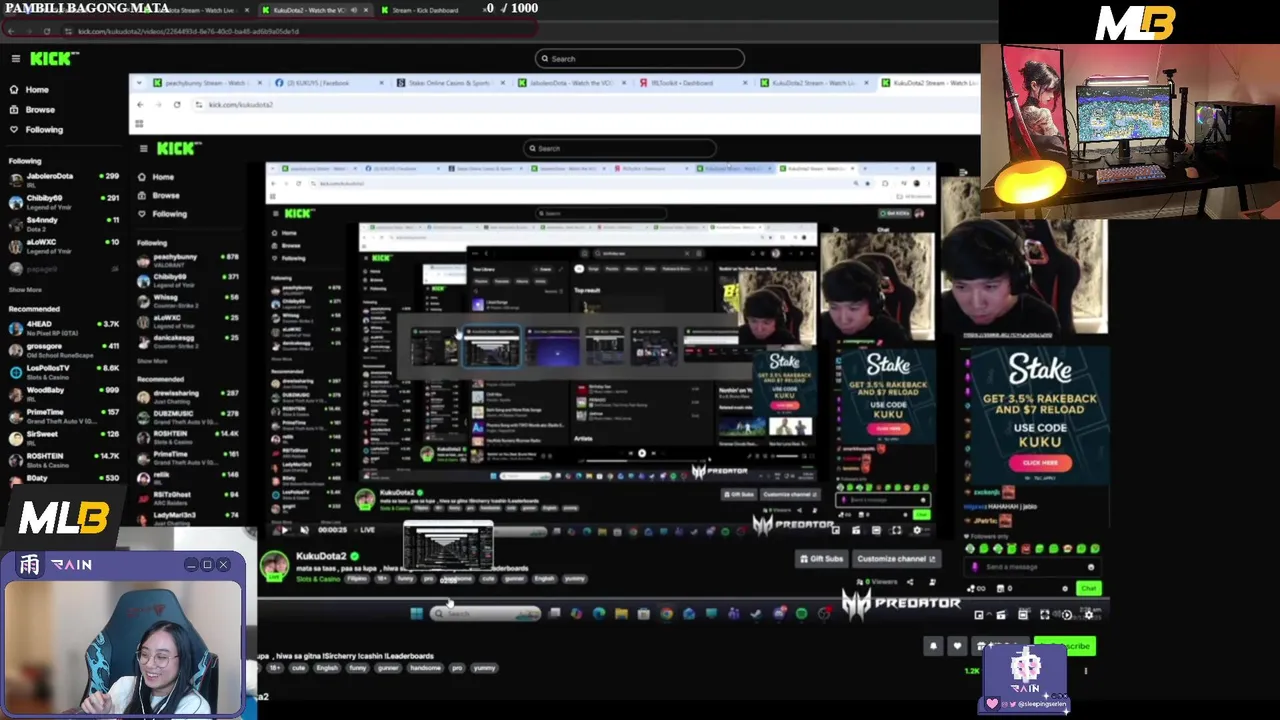Click the Customize channel button
The width and height of the screenshot is (1280, 720).
tap(896, 559)
